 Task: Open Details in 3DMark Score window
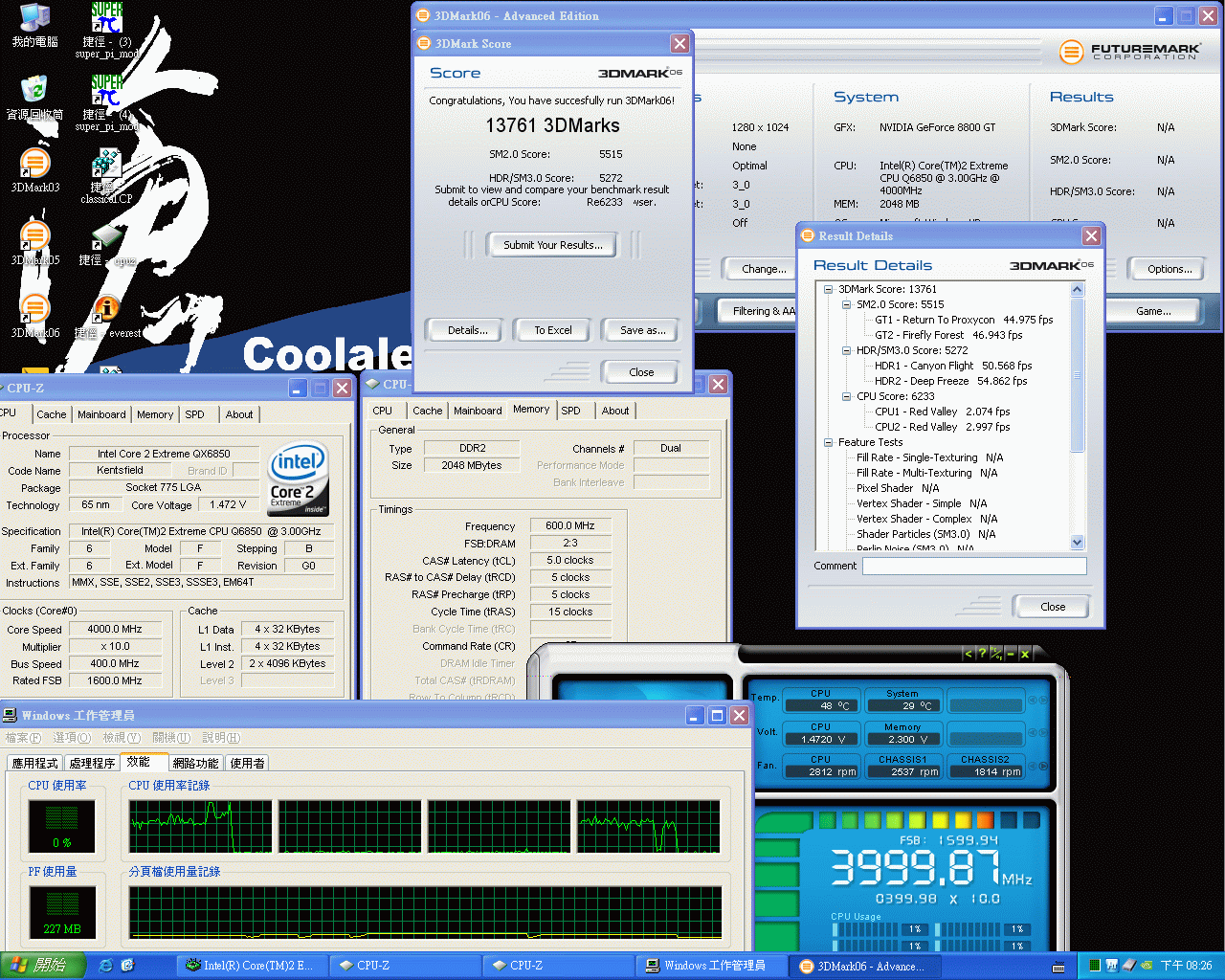point(468,330)
